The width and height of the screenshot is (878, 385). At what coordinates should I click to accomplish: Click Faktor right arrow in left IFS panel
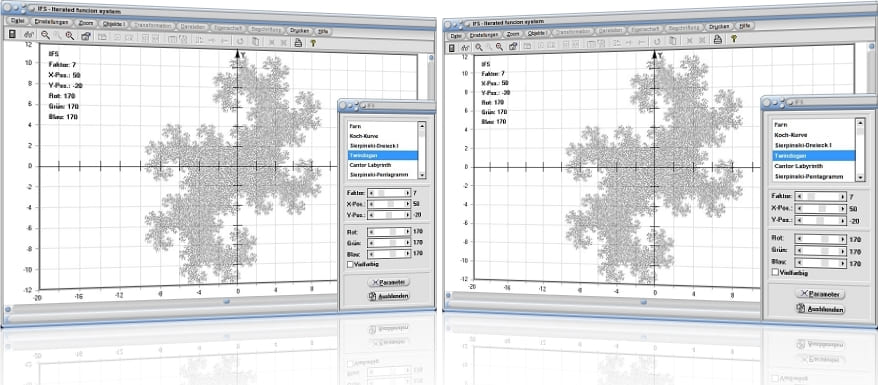[x=407, y=193]
